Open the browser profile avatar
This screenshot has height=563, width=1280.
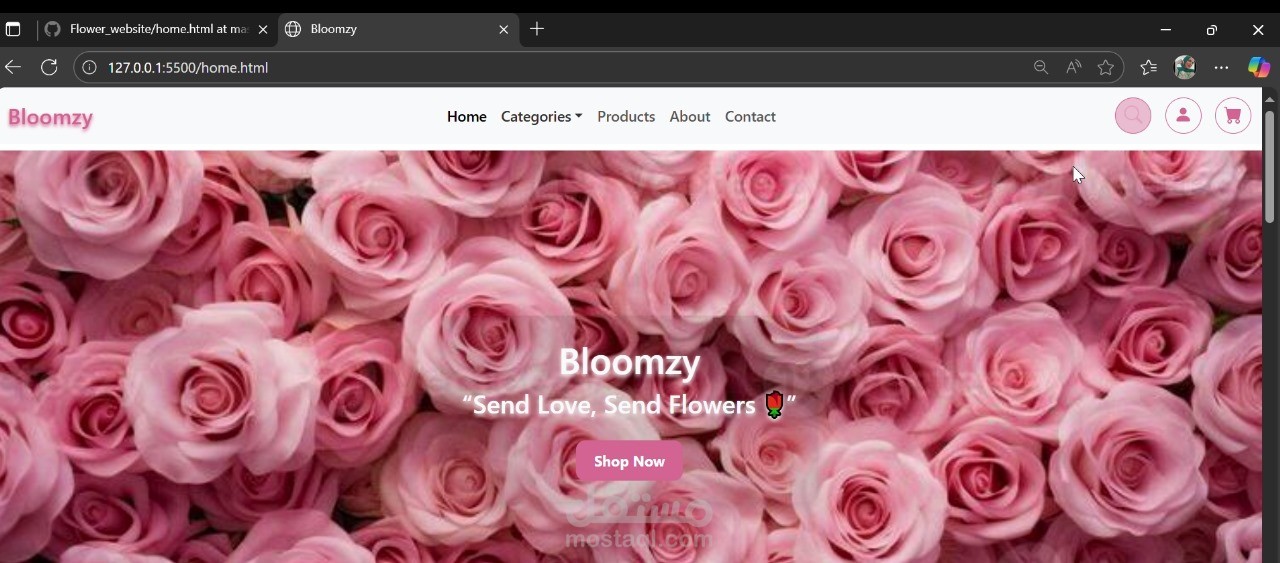[1185, 68]
